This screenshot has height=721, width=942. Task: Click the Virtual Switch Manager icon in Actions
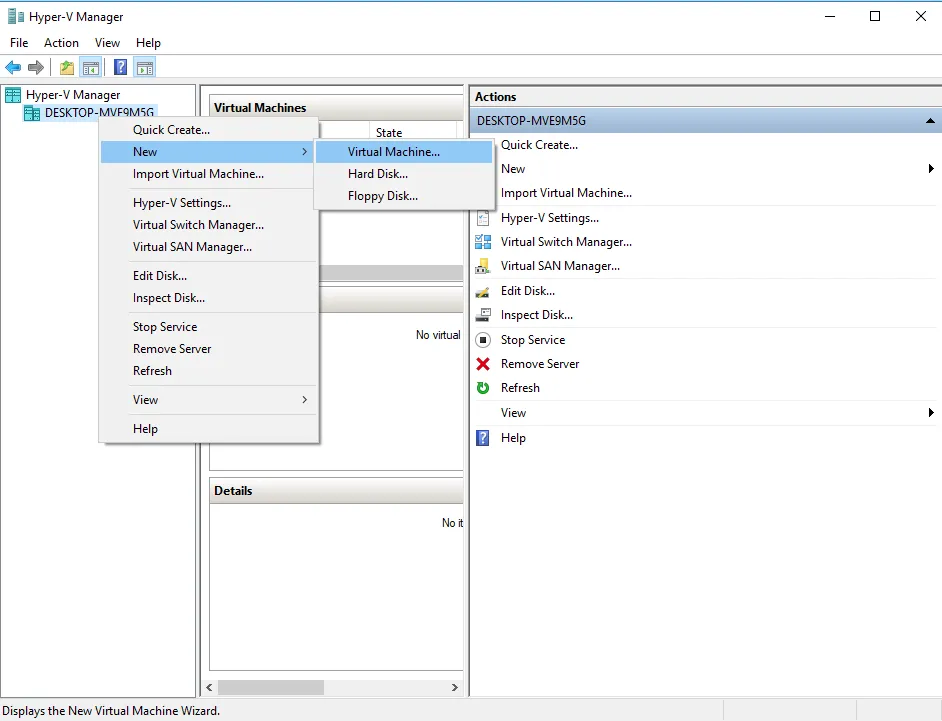pos(483,242)
